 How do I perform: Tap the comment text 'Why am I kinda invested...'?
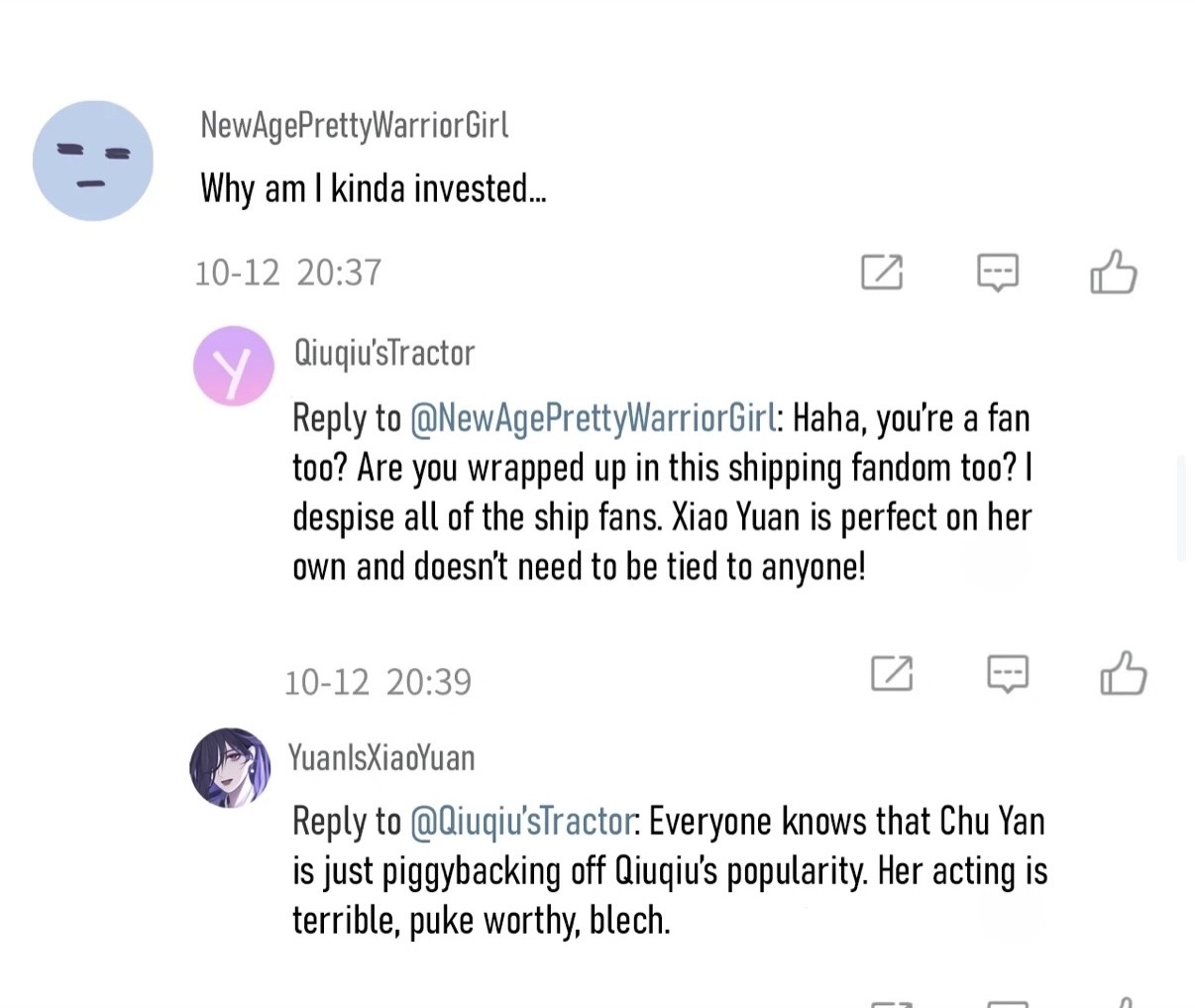click(x=373, y=188)
